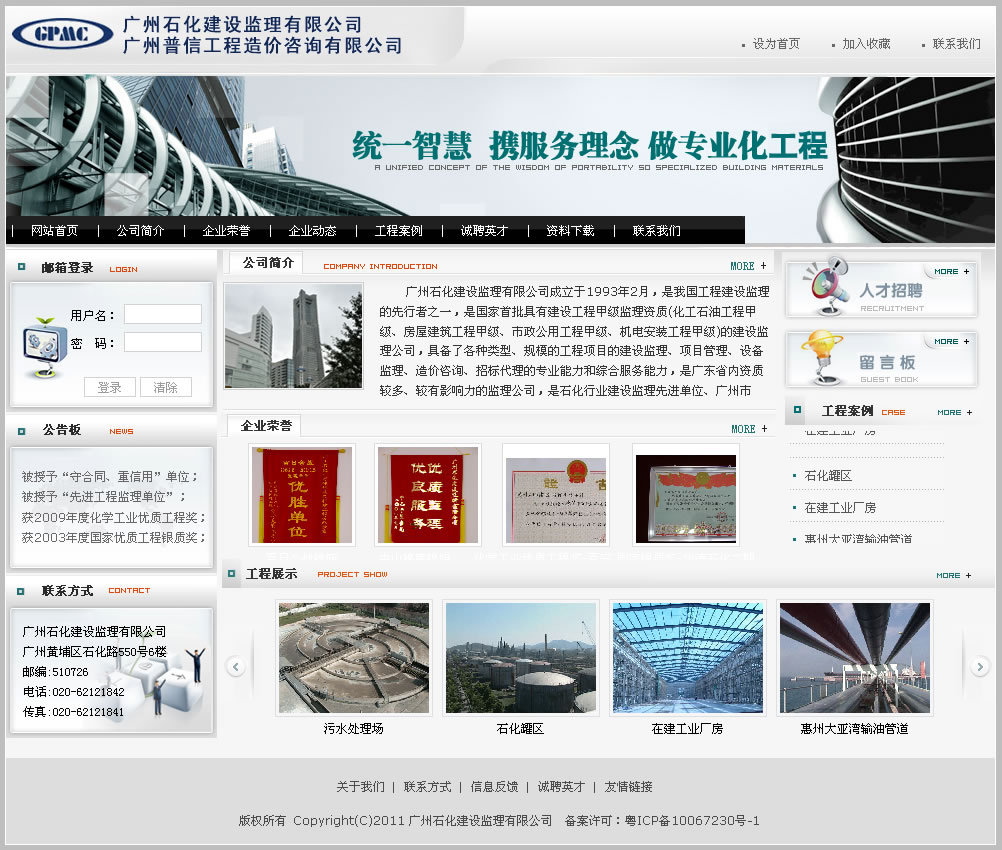The height and width of the screenshot is (850, 1002).
Task: Click the megaphone recruitment banner icon
Action: pos(826,286)
